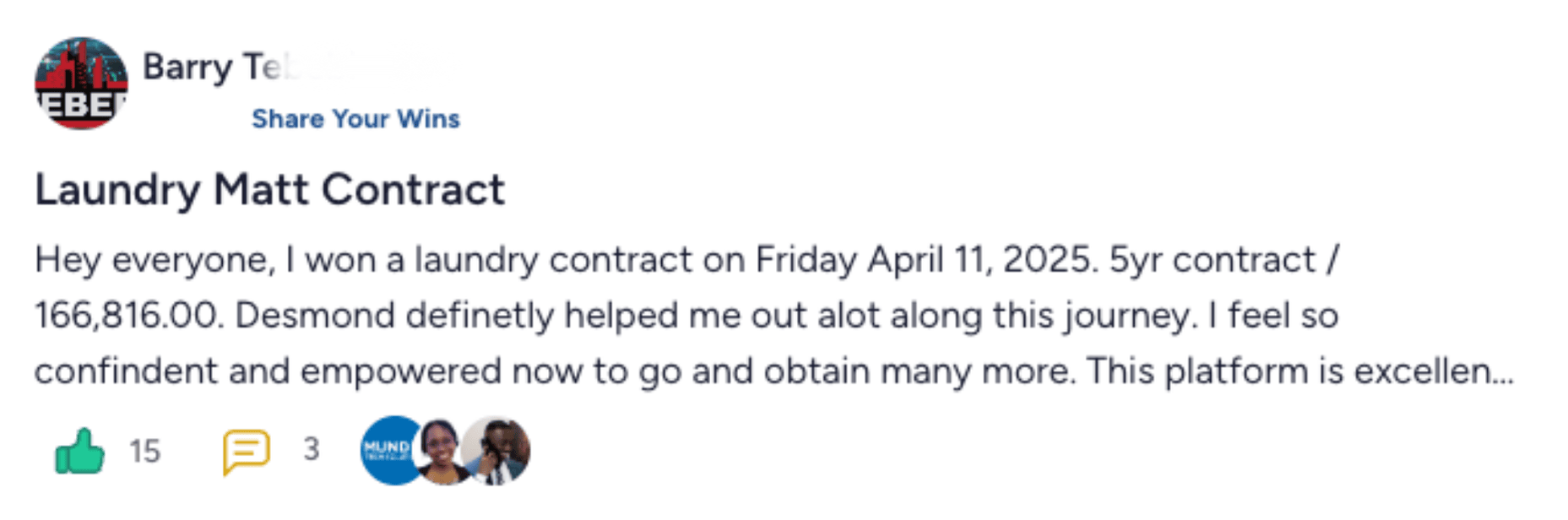
Task: Click the like count number 15
Action: (x=144, y=452)
